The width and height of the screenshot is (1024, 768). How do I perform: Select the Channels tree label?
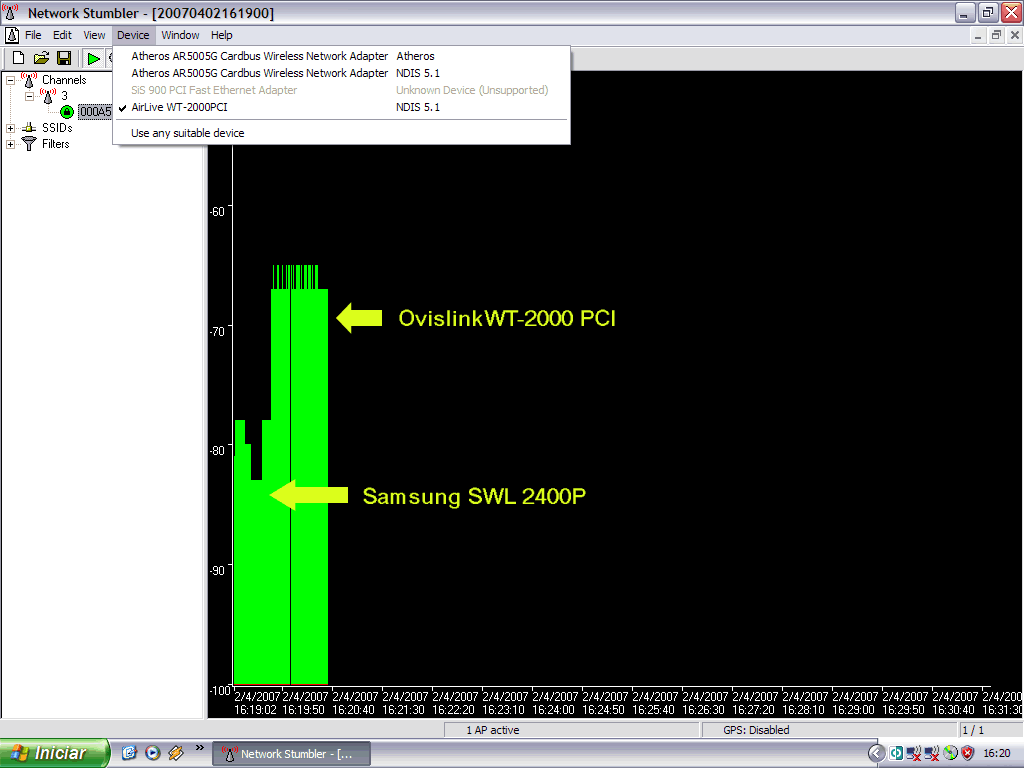[64, 80]
